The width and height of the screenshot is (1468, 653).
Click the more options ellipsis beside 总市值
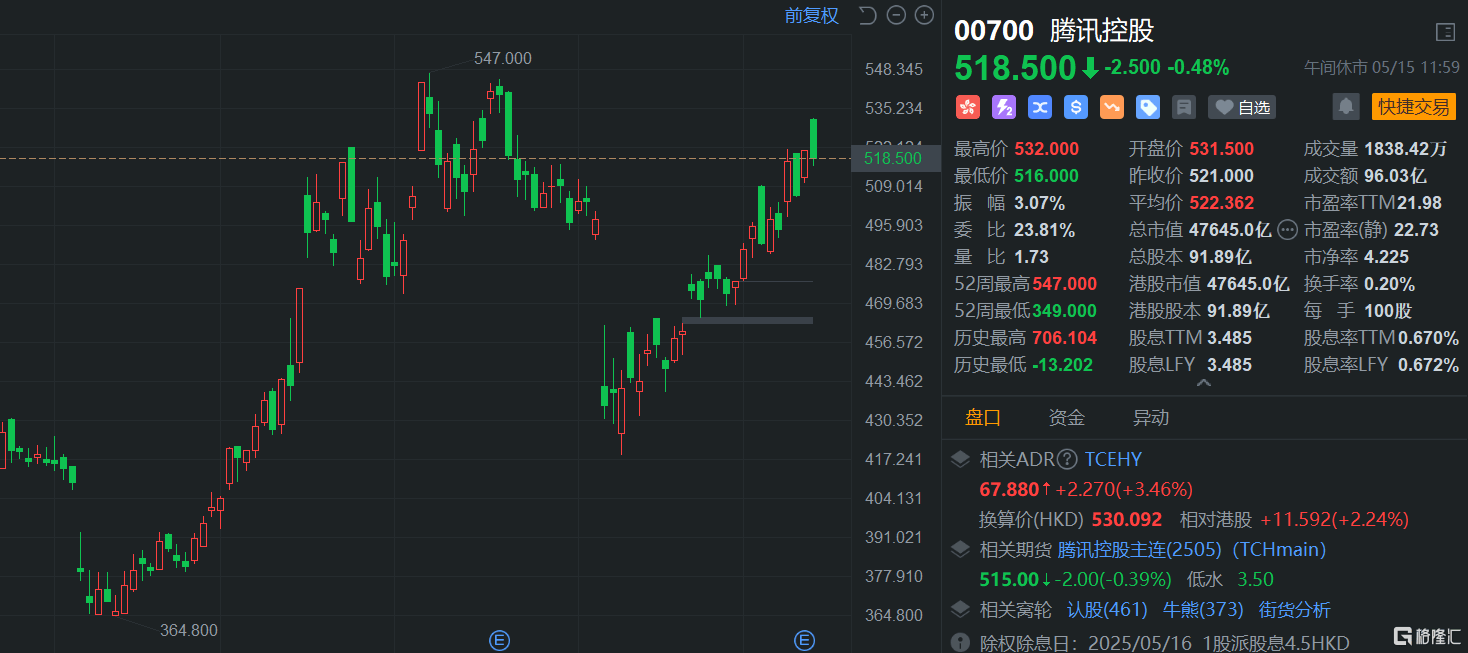pos(1287,230)
